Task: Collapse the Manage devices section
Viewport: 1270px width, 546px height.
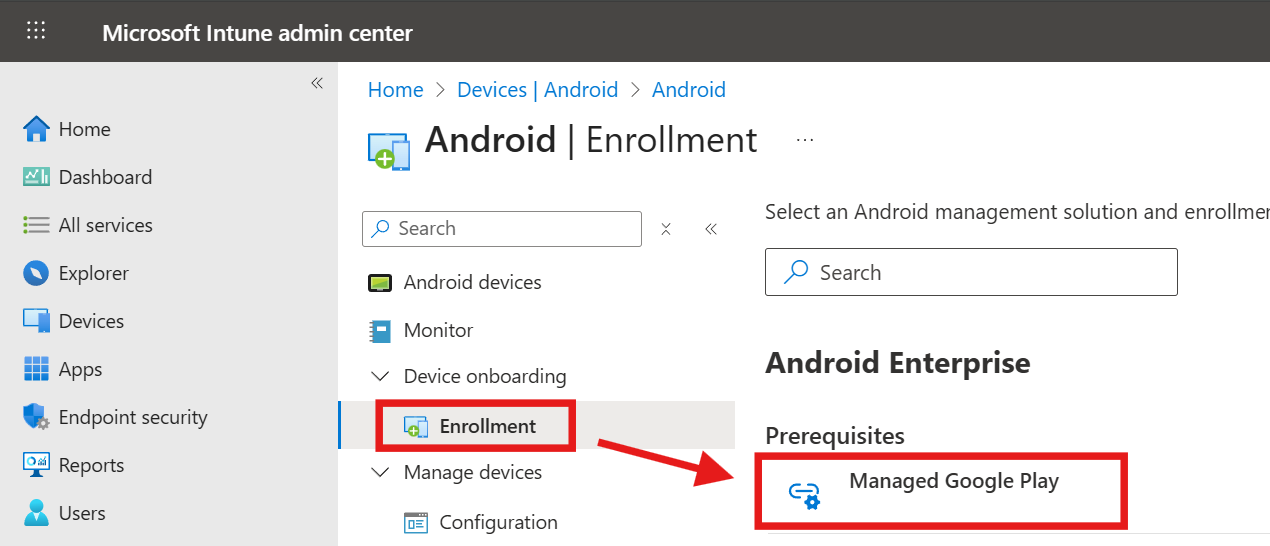Action: (380, 473)
